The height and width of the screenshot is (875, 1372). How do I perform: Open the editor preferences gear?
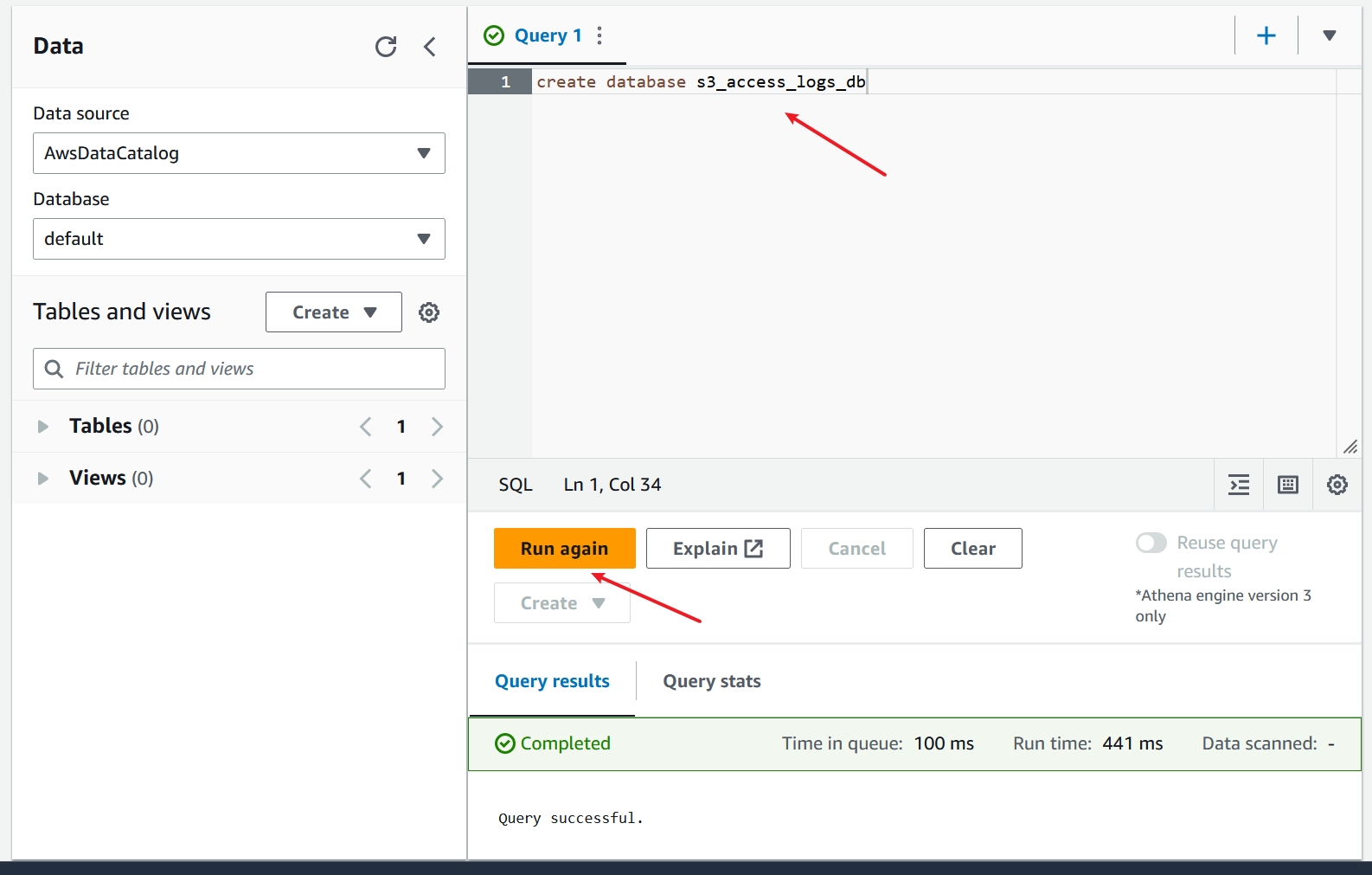(x=1337, y=485)
